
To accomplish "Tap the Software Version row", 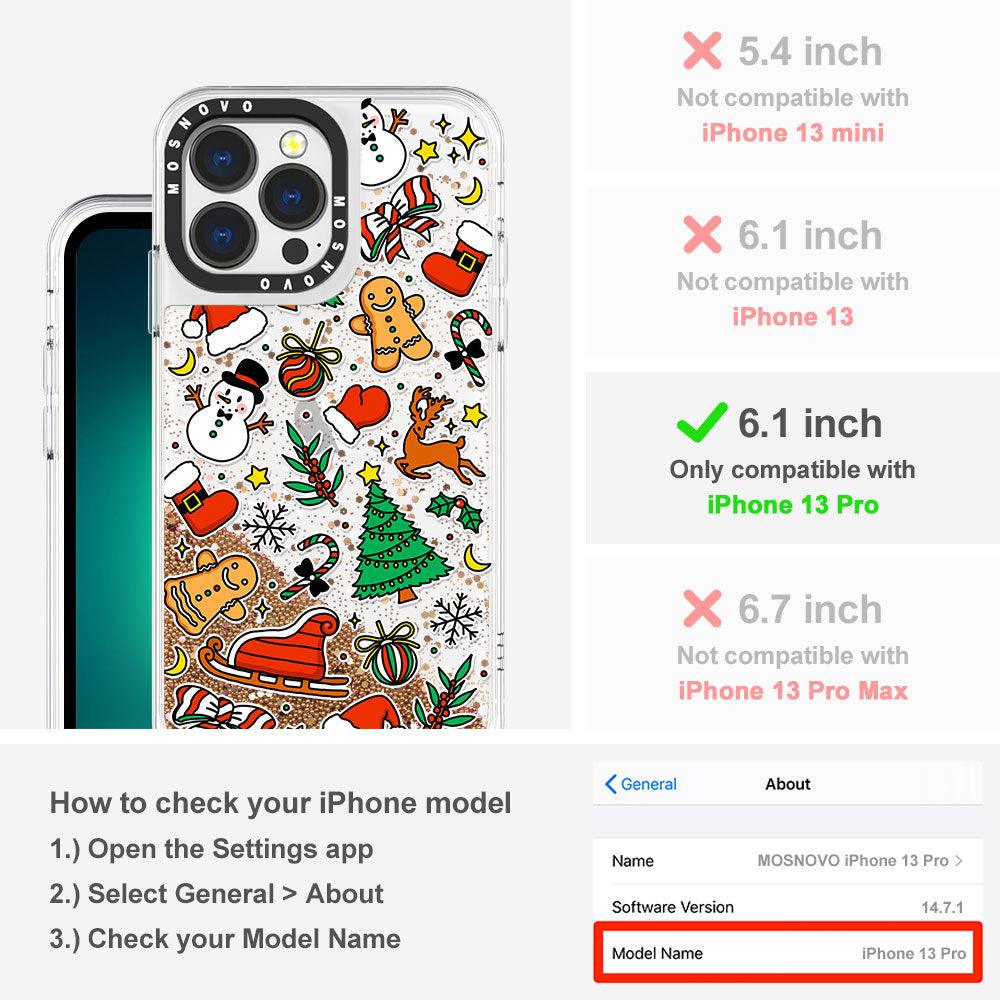I will (788, 906).
